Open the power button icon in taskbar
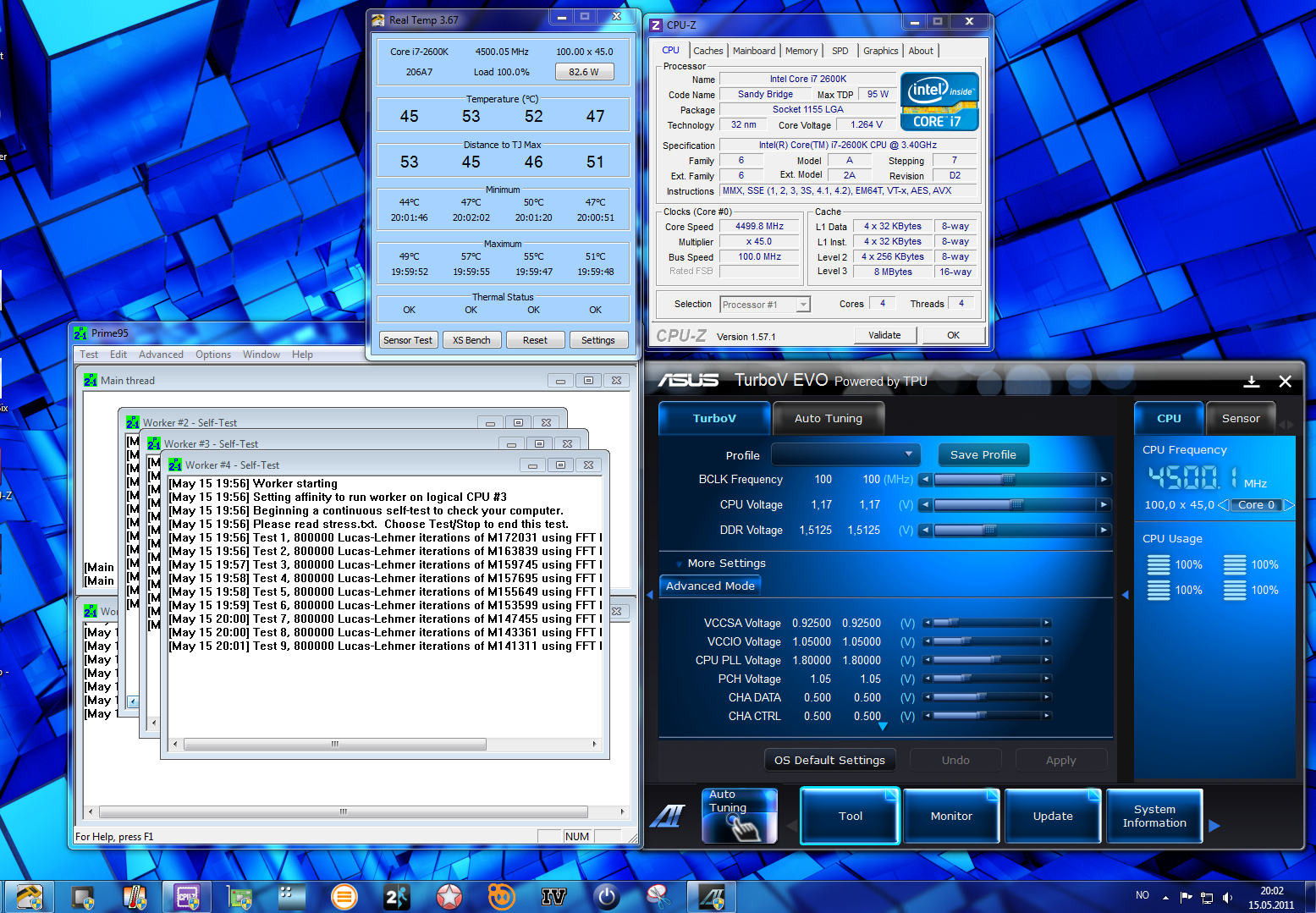This screenshot has width=1316, height=913. coord(607,897)
